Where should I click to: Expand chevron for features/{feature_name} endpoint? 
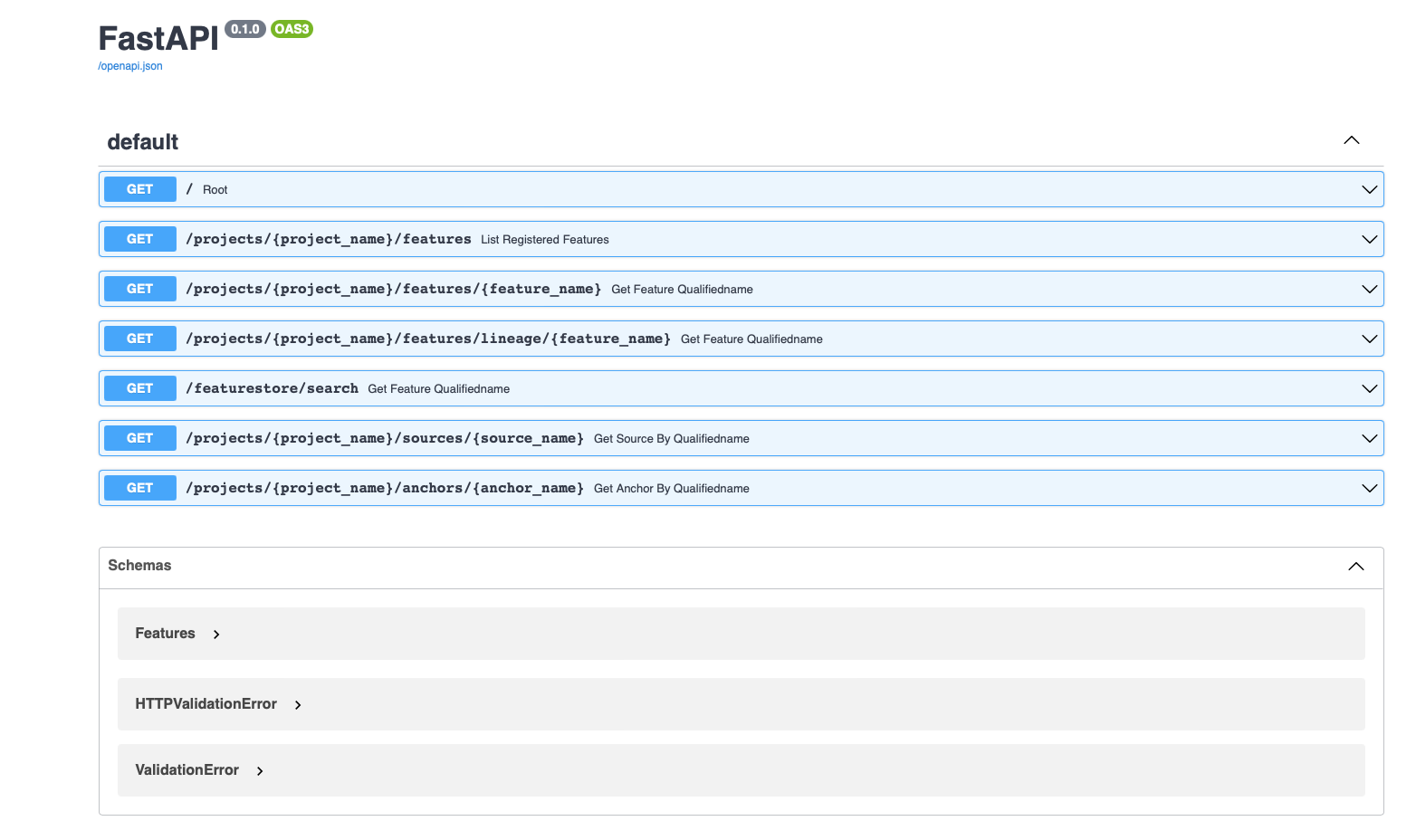(x=1370, y=289)
